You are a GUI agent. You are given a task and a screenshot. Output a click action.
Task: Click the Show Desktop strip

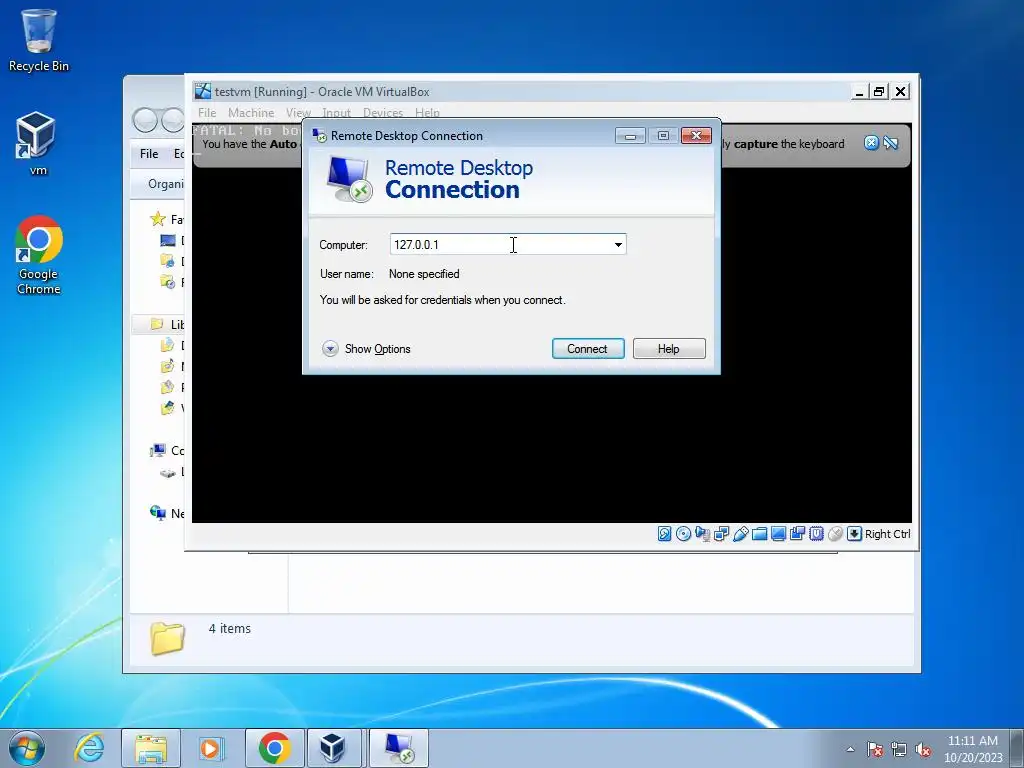coord(1017,748)
